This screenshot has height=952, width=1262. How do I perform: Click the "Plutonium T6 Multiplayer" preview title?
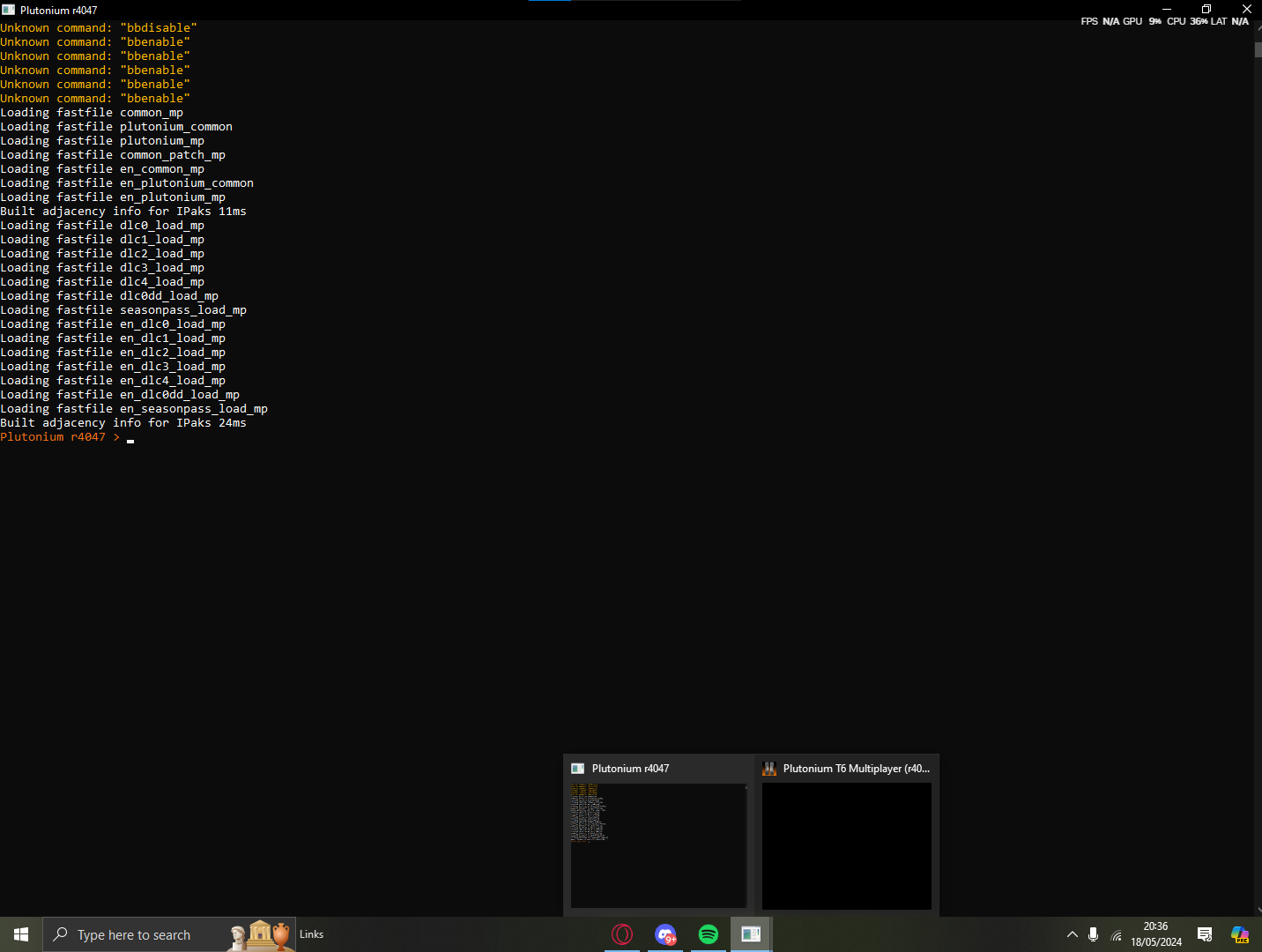[x=856, y=769]
